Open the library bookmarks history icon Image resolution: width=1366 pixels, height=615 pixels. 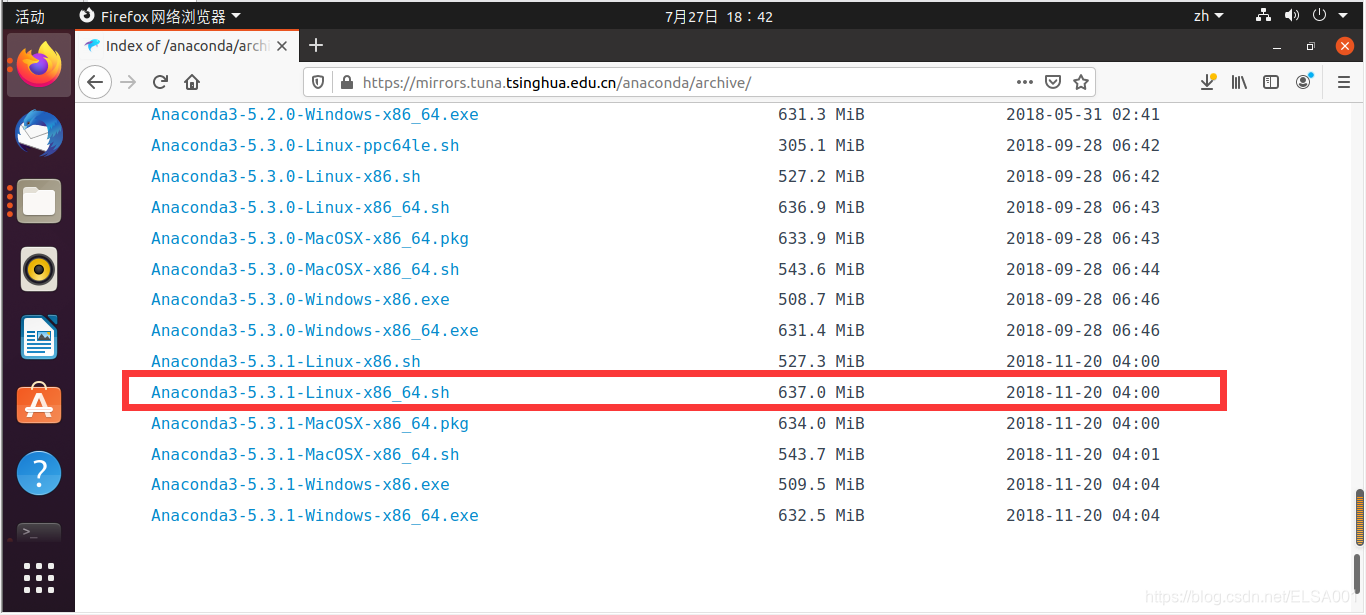[1239, 82]
